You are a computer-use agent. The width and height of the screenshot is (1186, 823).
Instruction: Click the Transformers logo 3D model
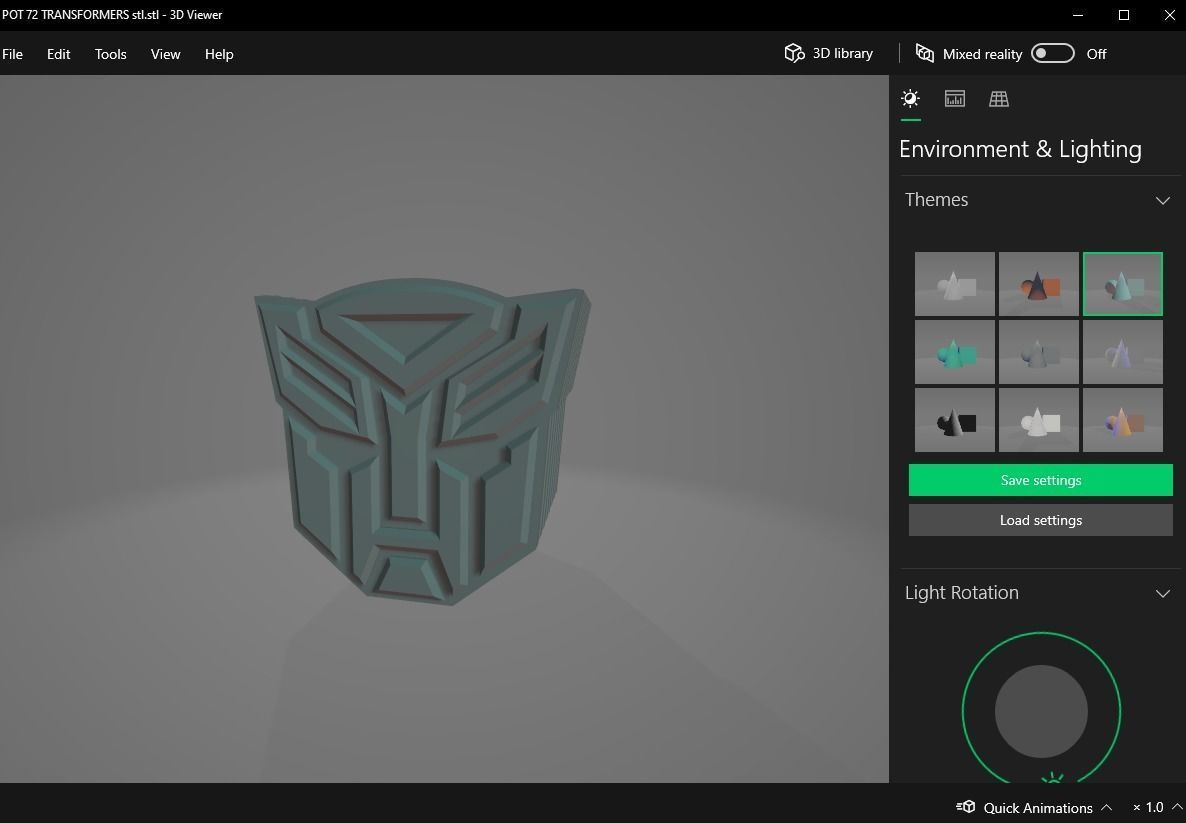click(x=422, y=443)
